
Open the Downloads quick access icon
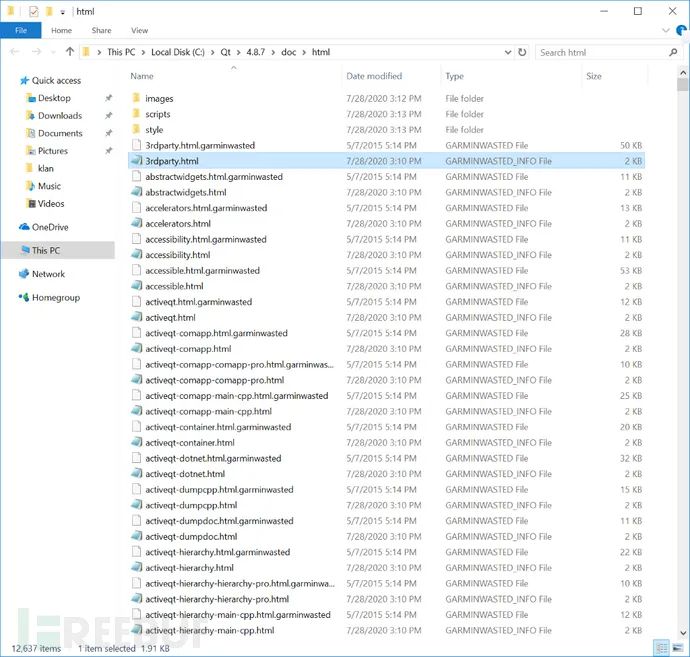tap(30, 116)
